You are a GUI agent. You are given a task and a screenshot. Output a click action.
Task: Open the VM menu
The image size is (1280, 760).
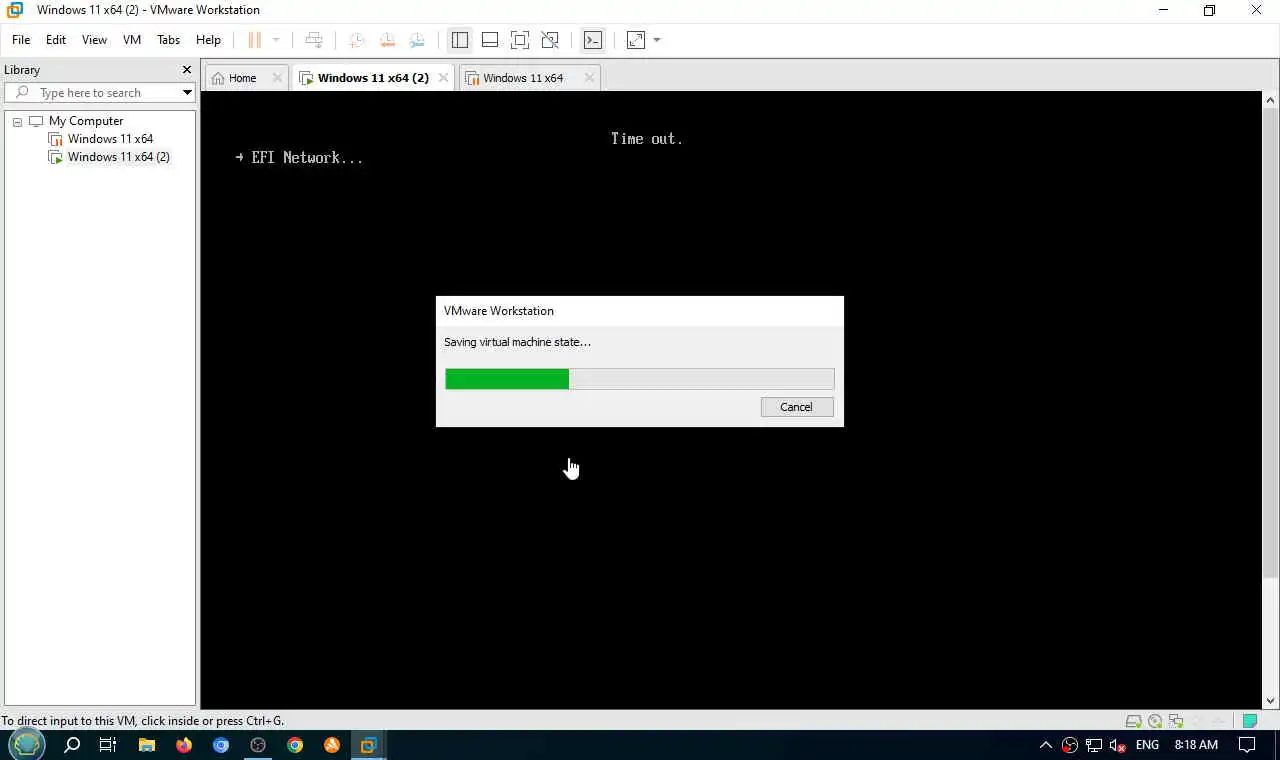pyautogui.click(x=132, y=40)
